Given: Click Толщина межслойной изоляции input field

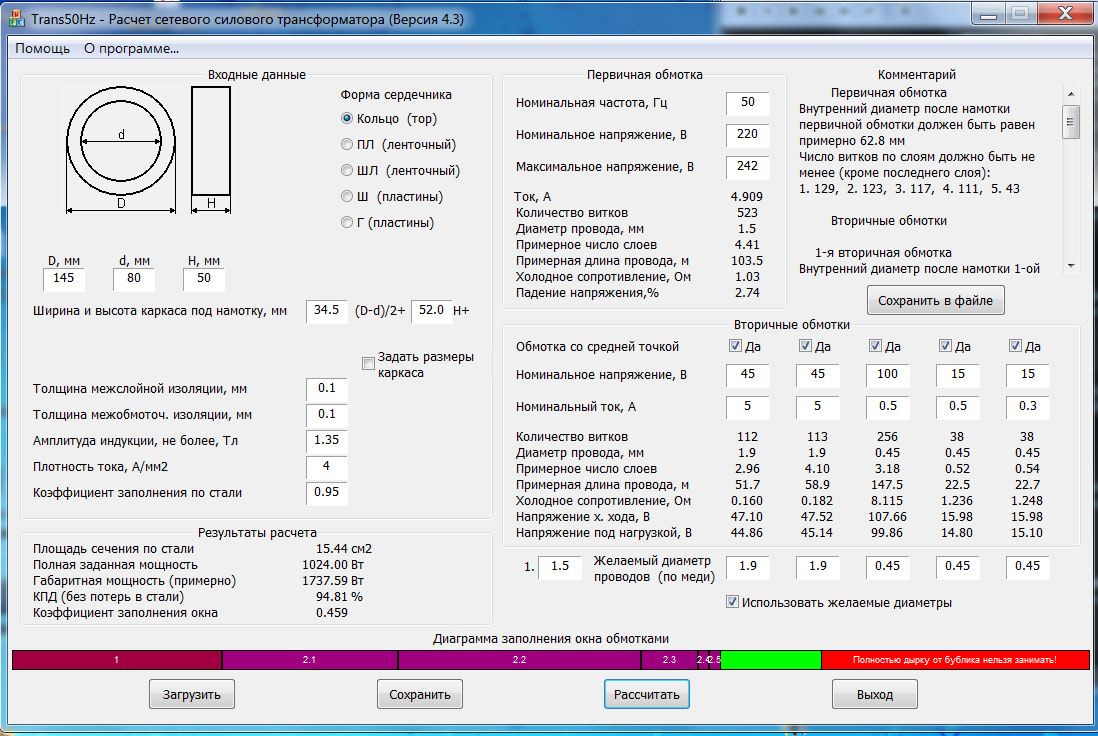Looking at the screenshot, I should coord(326,389).
